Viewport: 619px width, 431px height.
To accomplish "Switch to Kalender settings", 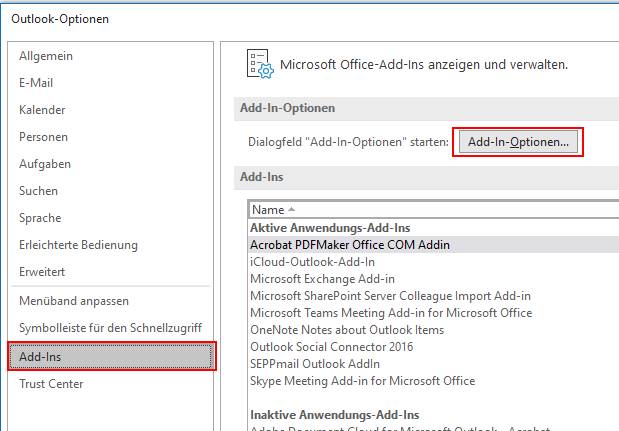I will point(42,110).
